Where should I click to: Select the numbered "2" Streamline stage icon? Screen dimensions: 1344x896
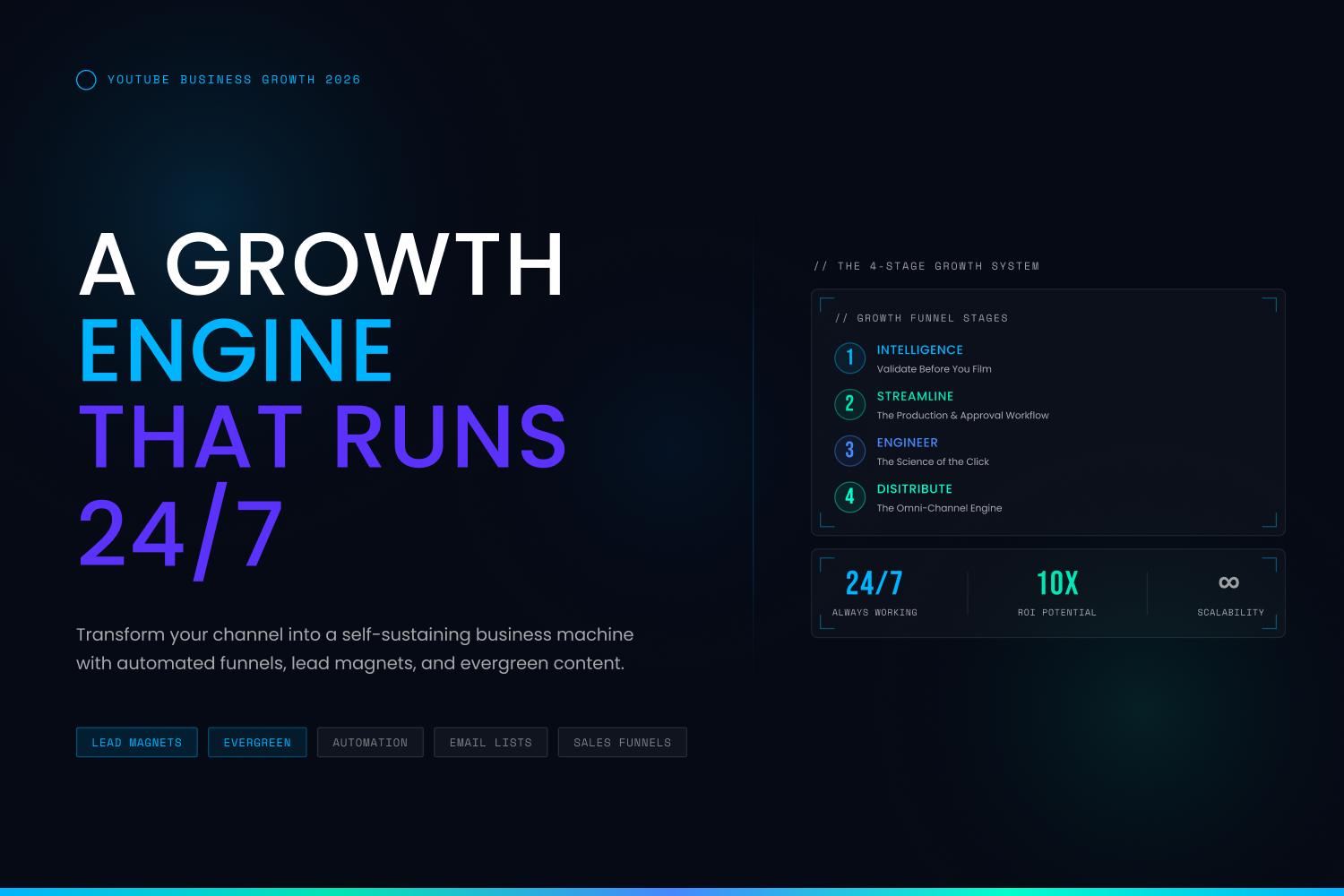coord(850,404)
